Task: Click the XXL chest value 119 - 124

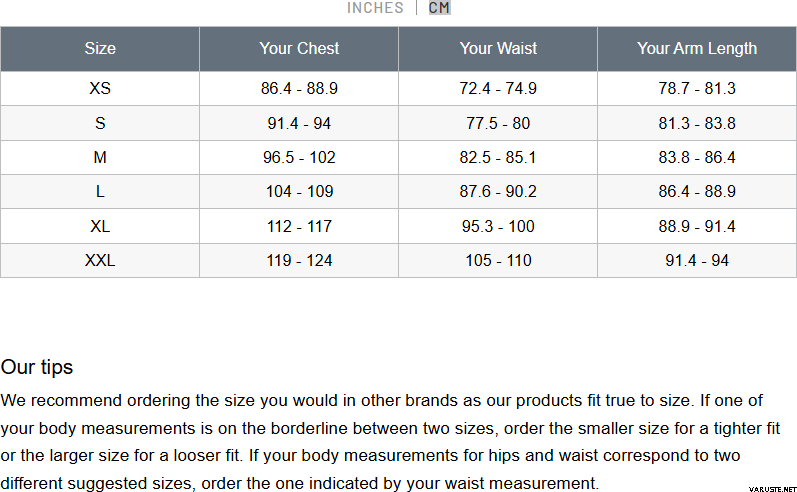Action: coord(299,261)
